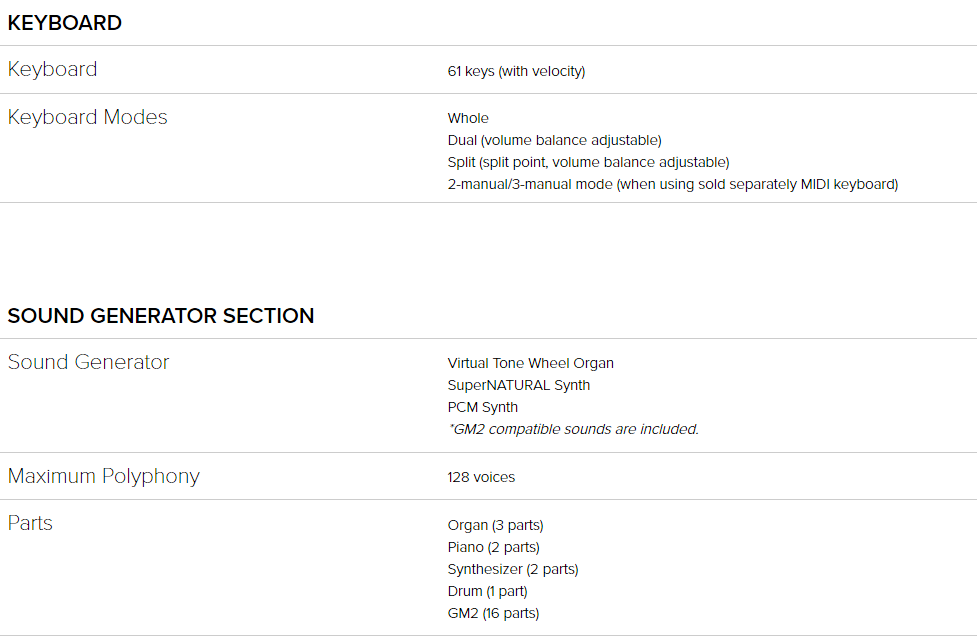Click 'Virtual Tone Wheel Organ' text

pos(530,363)
